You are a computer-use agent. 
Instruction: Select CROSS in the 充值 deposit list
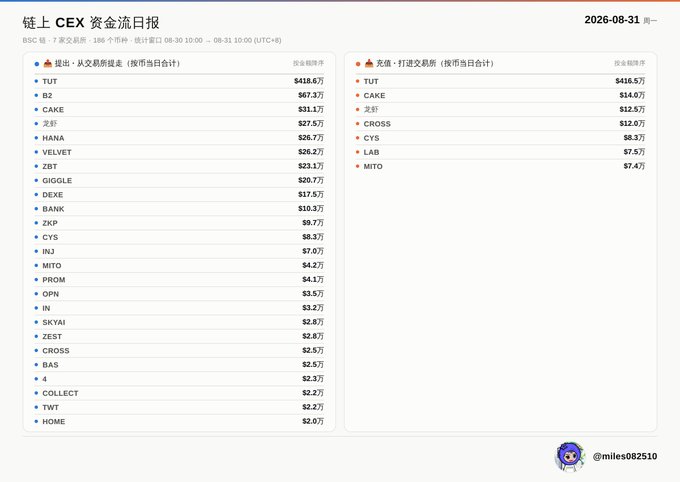tap(377, 124)
